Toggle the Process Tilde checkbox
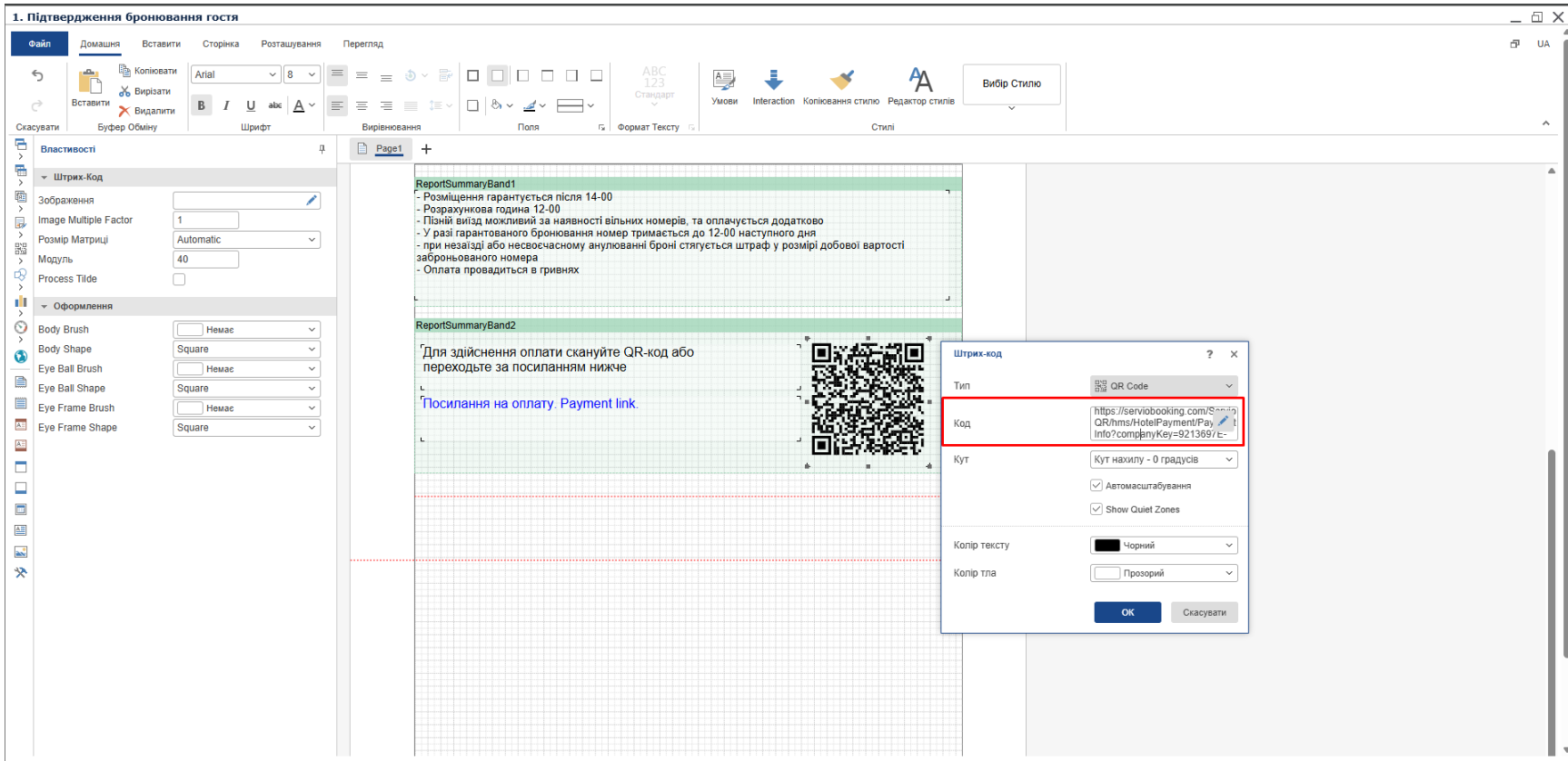 179,280
